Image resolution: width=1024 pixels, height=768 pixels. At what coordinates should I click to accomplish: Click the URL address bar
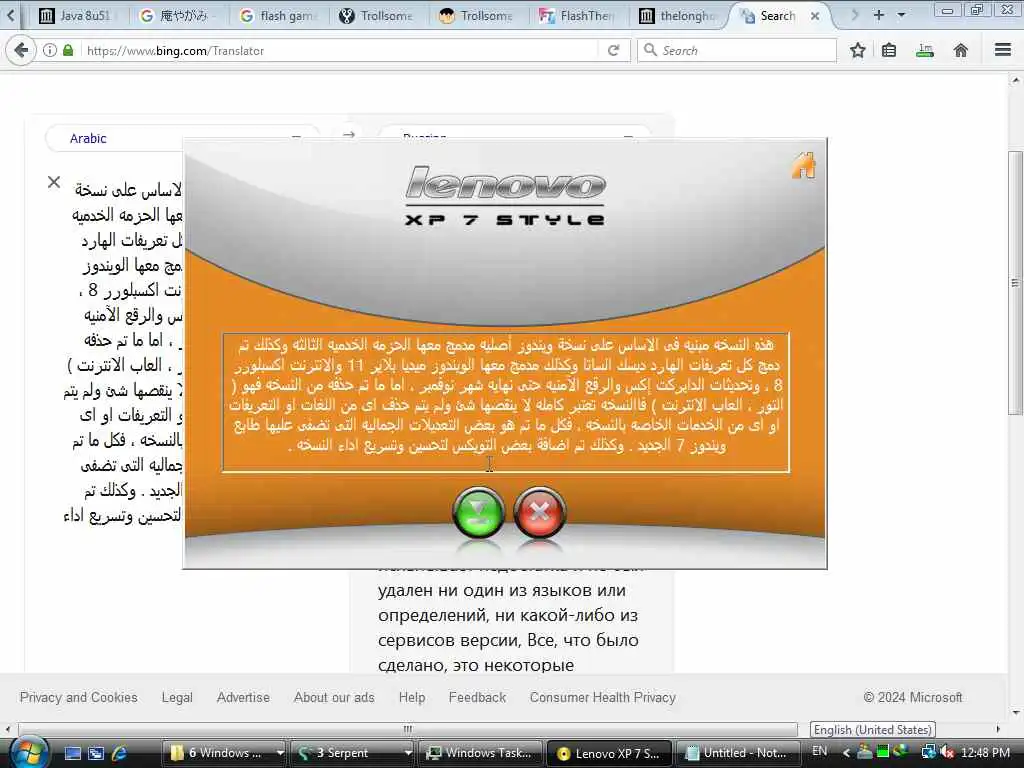[340, 50]
